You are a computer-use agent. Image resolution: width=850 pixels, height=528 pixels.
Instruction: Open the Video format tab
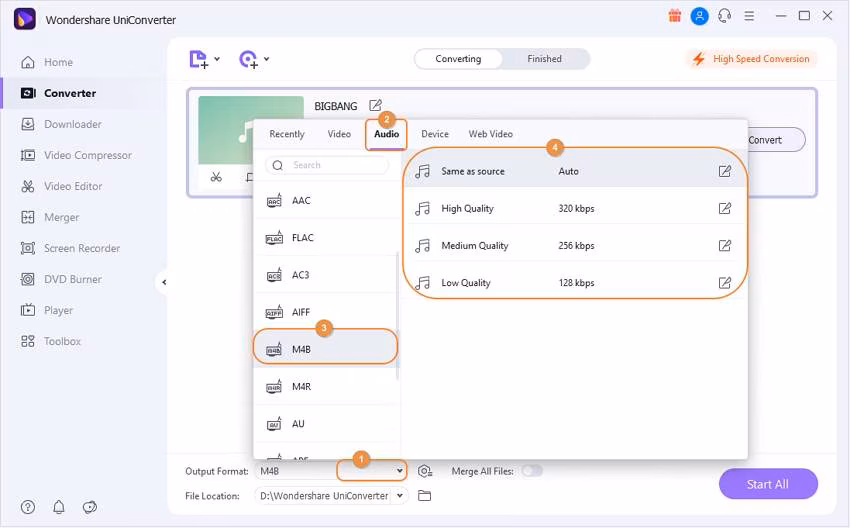(x=339, y=134)
